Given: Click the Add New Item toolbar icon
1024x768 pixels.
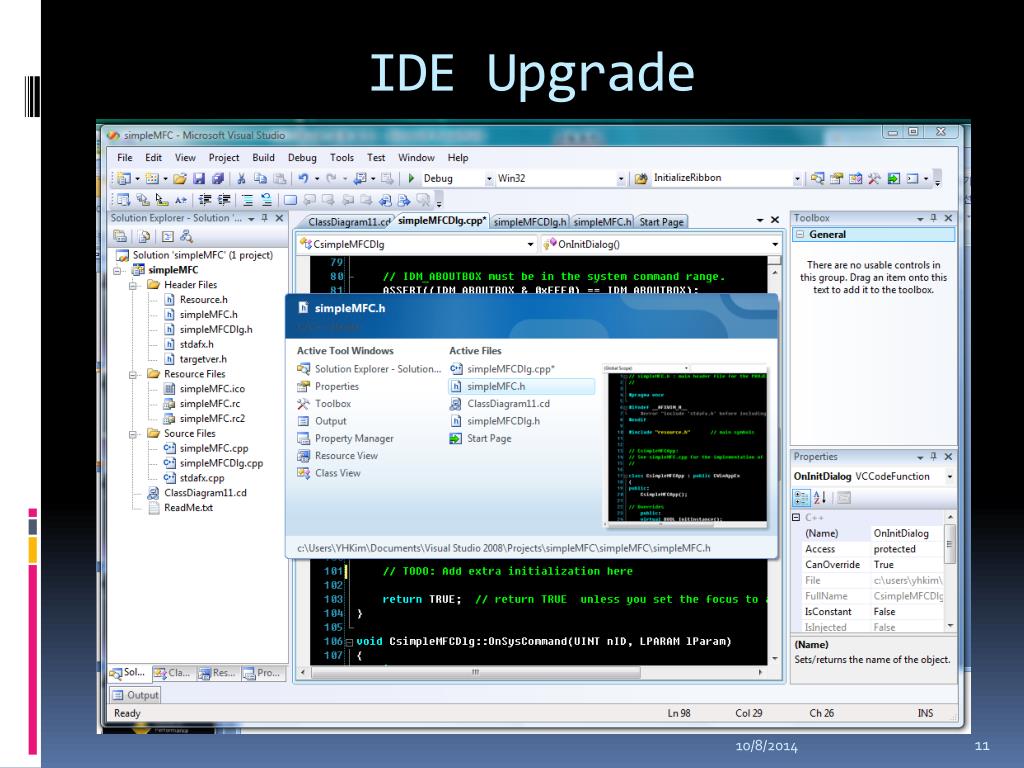Looking at the screenshot, I should pyautogui.click(x=152, y=178).
